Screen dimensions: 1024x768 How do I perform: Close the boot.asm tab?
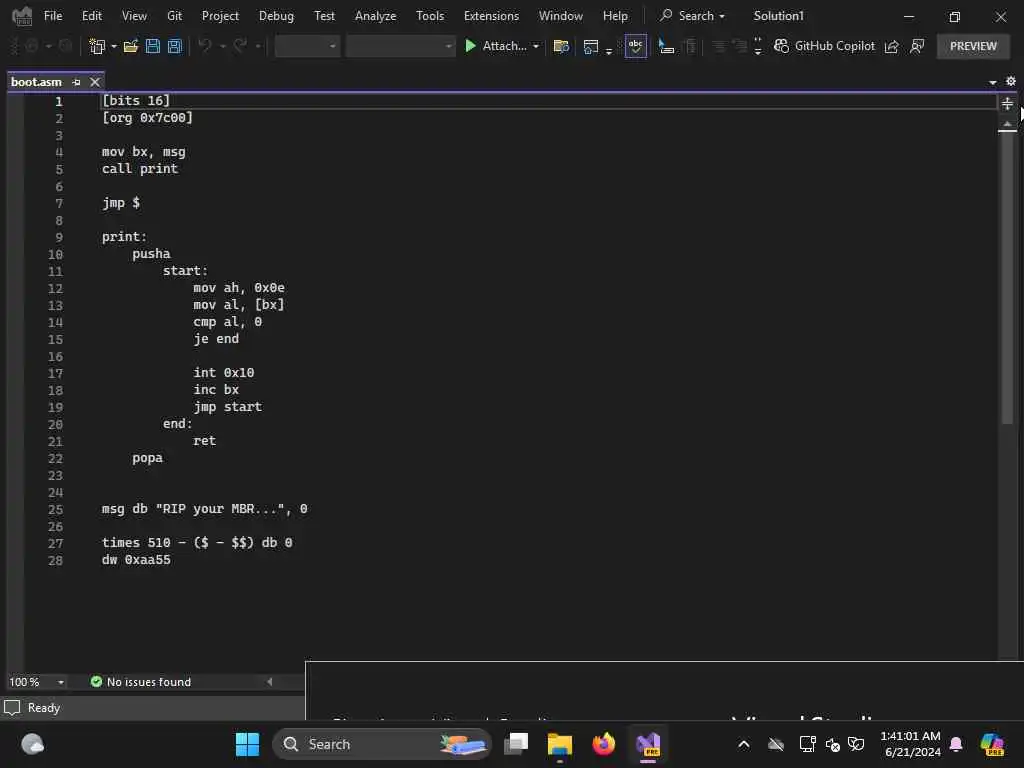(95, 82)
